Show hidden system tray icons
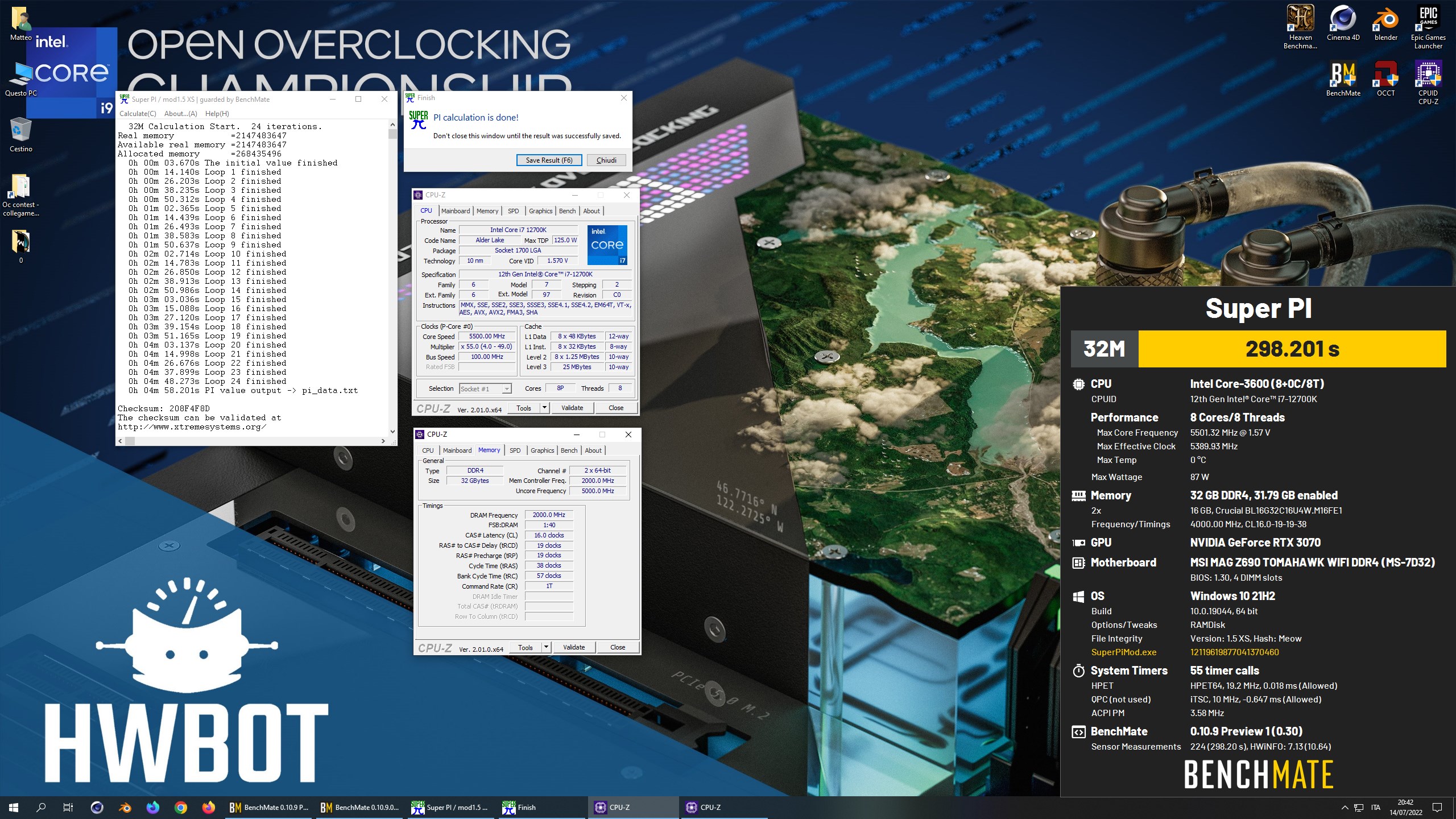This screenshot has height=819, width=1456. (x=1345, y=807)
